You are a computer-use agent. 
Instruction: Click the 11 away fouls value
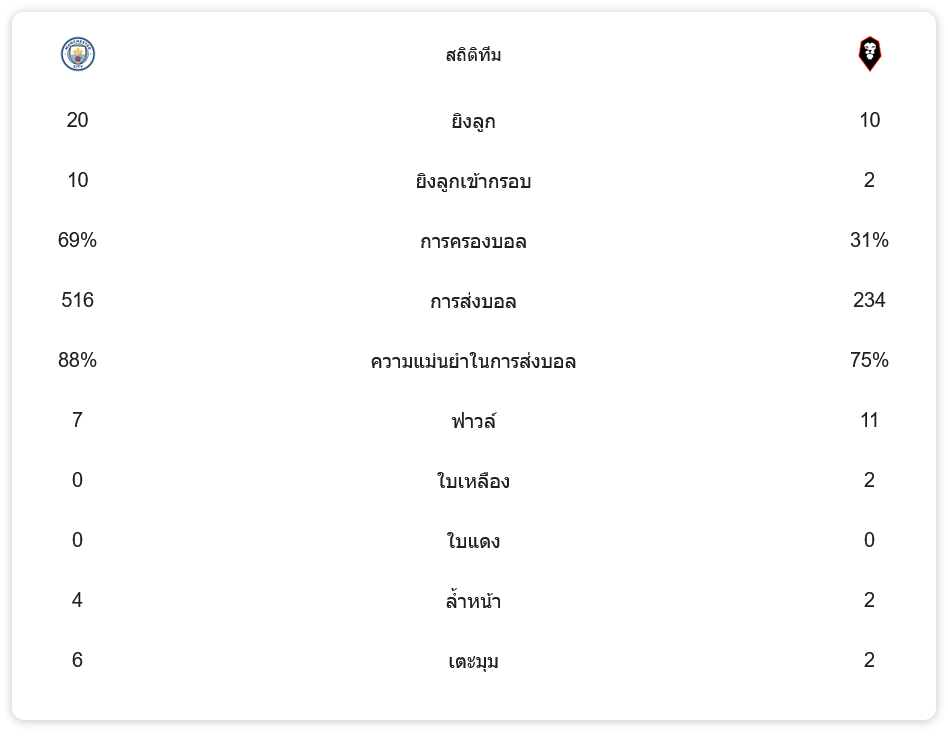point(869,420)
